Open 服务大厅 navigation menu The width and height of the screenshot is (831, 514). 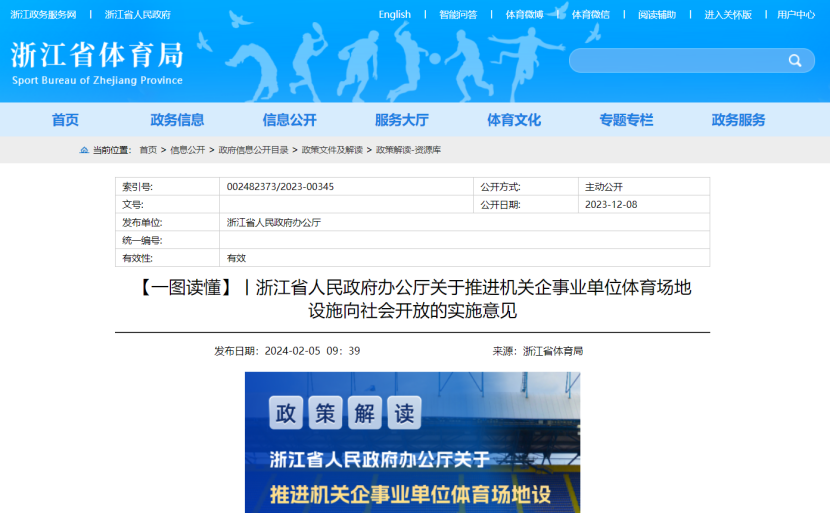tap(401, 120)
